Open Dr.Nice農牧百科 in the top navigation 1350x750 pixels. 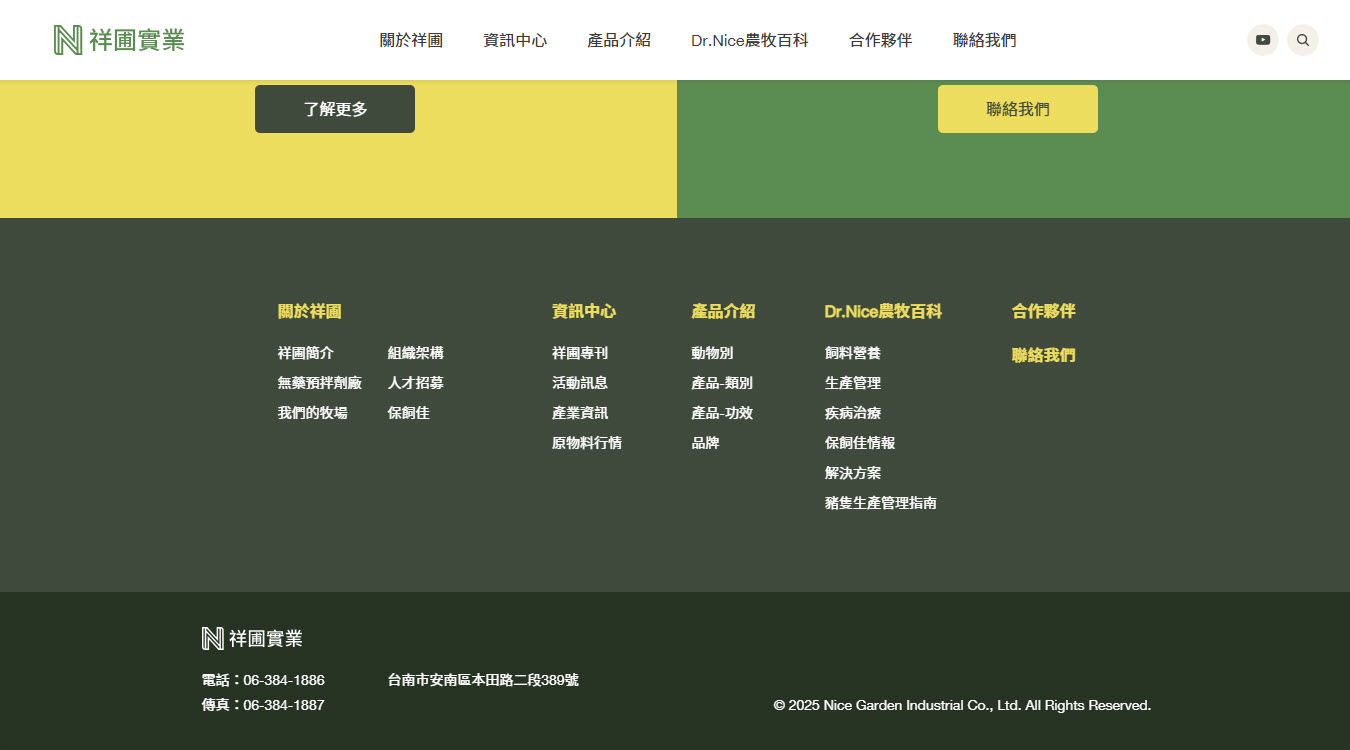click(749, 40)
